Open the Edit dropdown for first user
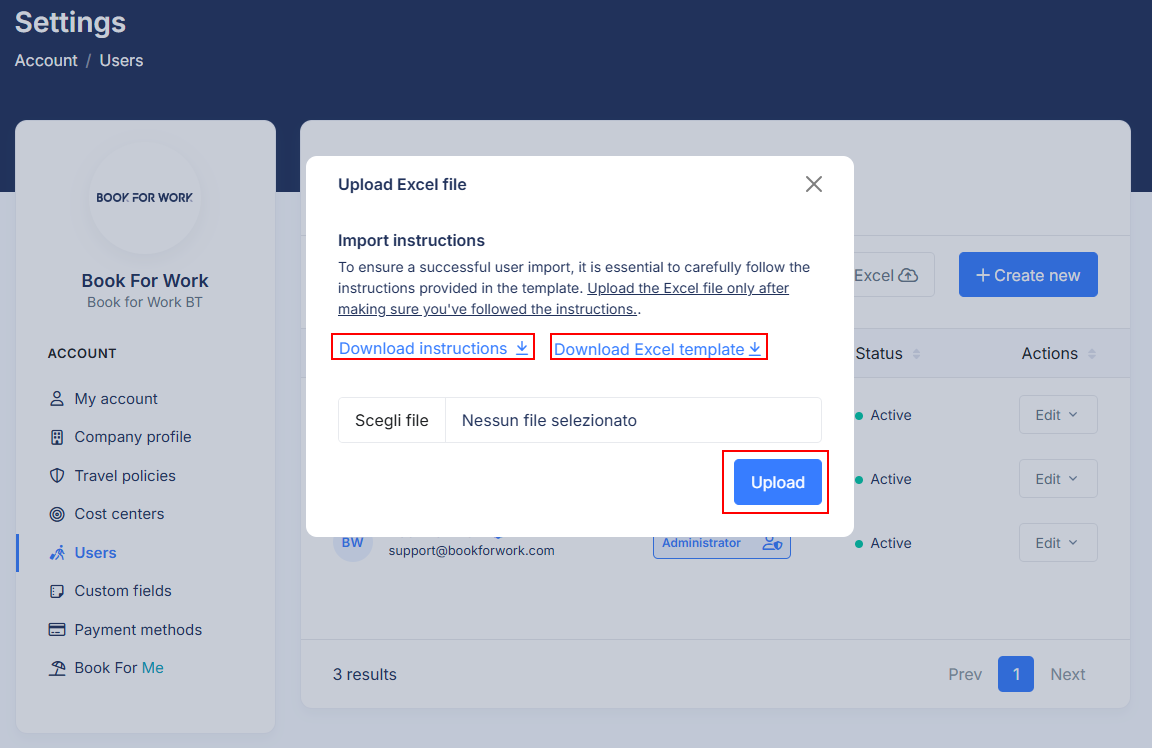 pyautogui.click(x=1057, y=415)
